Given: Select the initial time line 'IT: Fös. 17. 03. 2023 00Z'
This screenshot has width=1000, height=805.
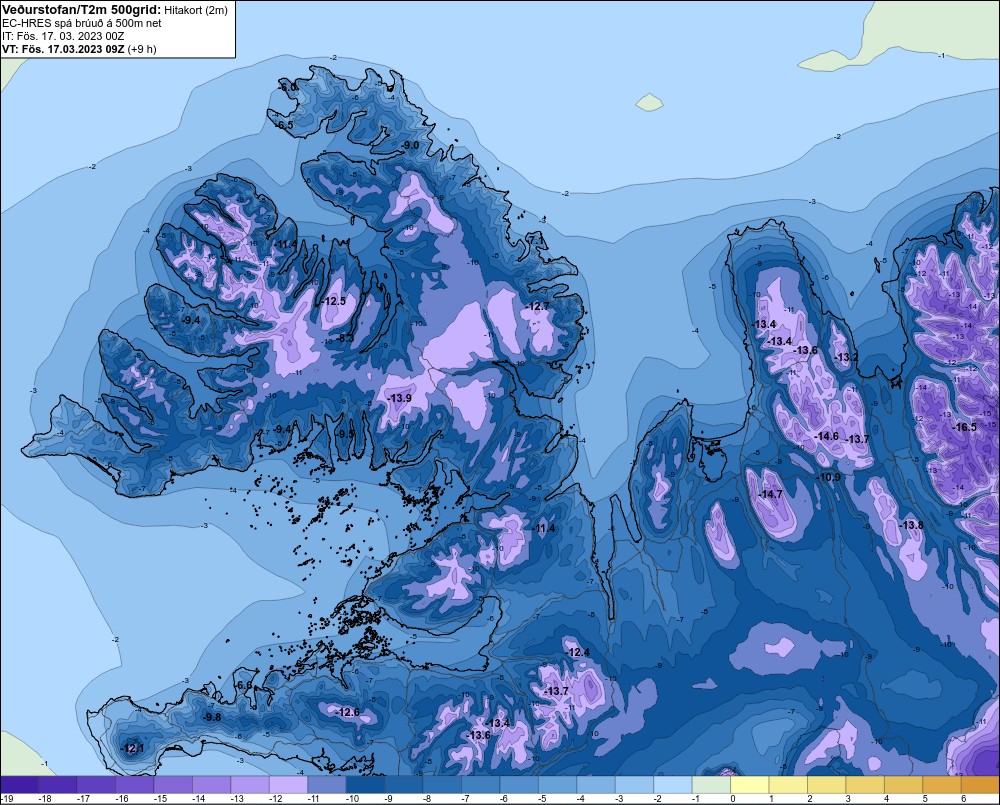Looking at the screenshot, I should (63, 36).
